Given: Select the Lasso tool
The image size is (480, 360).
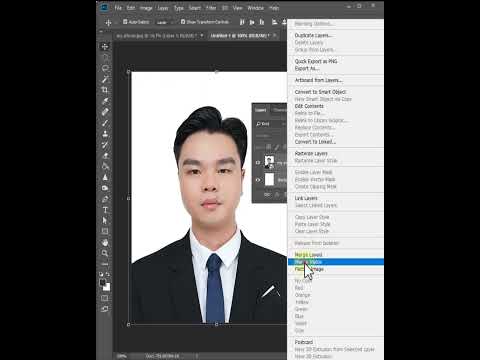Looking at the screenshot, I should pos(105,68).
